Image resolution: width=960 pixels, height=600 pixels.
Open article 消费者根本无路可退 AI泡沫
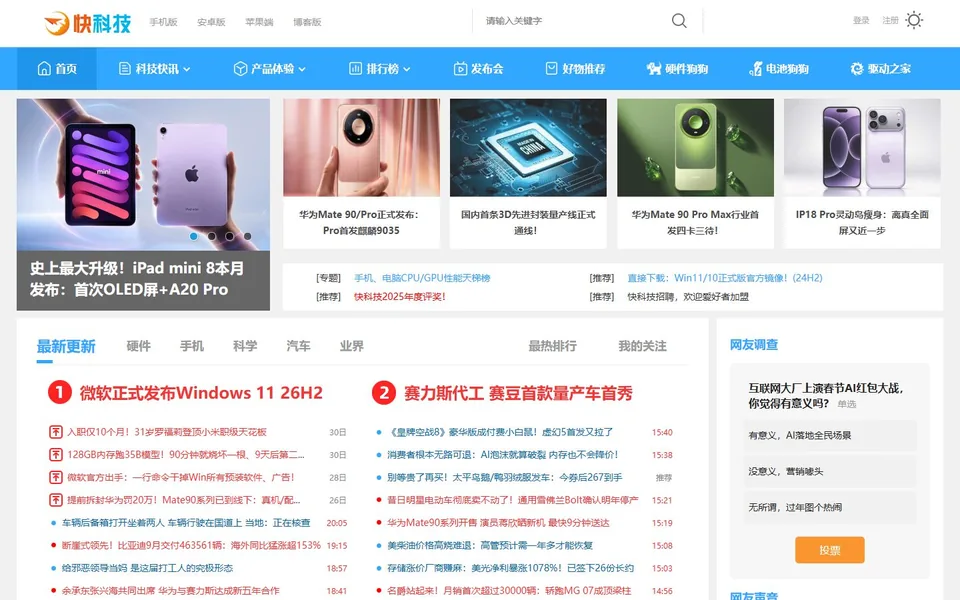click(503, 455)
